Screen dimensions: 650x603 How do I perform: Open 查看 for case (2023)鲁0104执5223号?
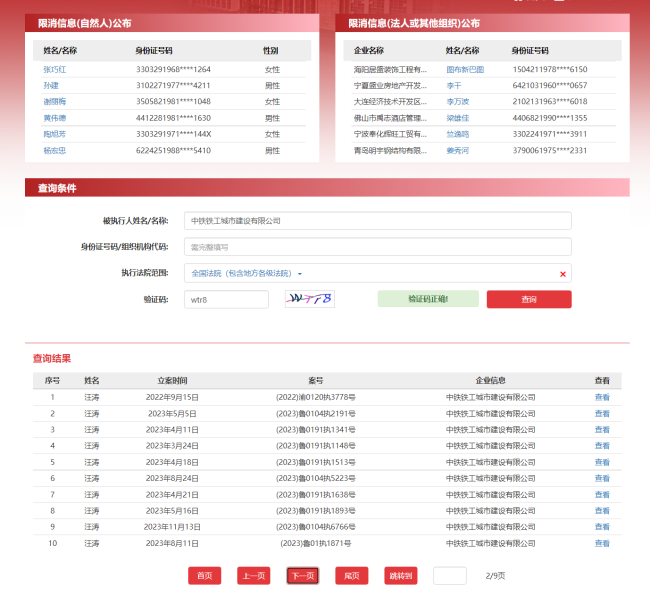[x=602, y=478]
